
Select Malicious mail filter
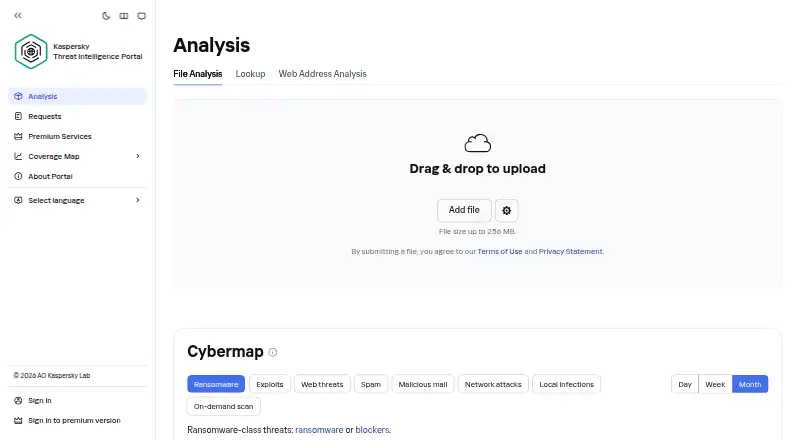(423, 384)
